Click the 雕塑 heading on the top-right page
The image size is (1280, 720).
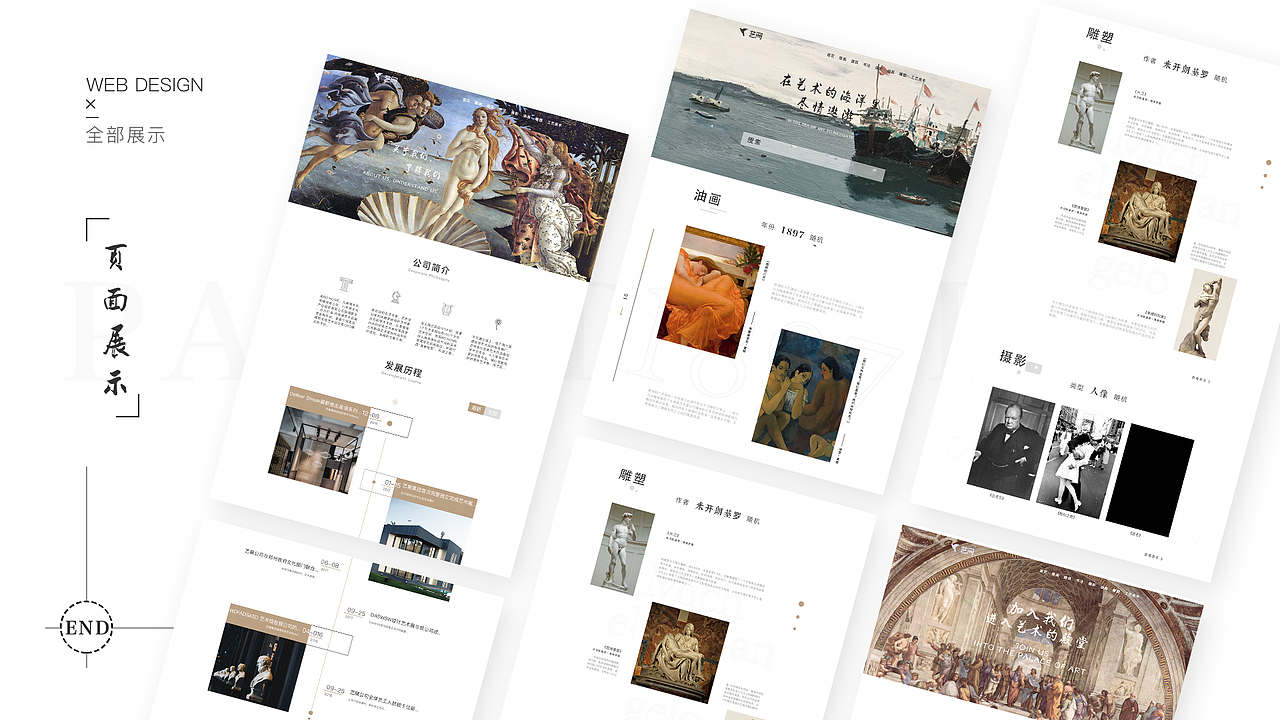[1100, 34]
